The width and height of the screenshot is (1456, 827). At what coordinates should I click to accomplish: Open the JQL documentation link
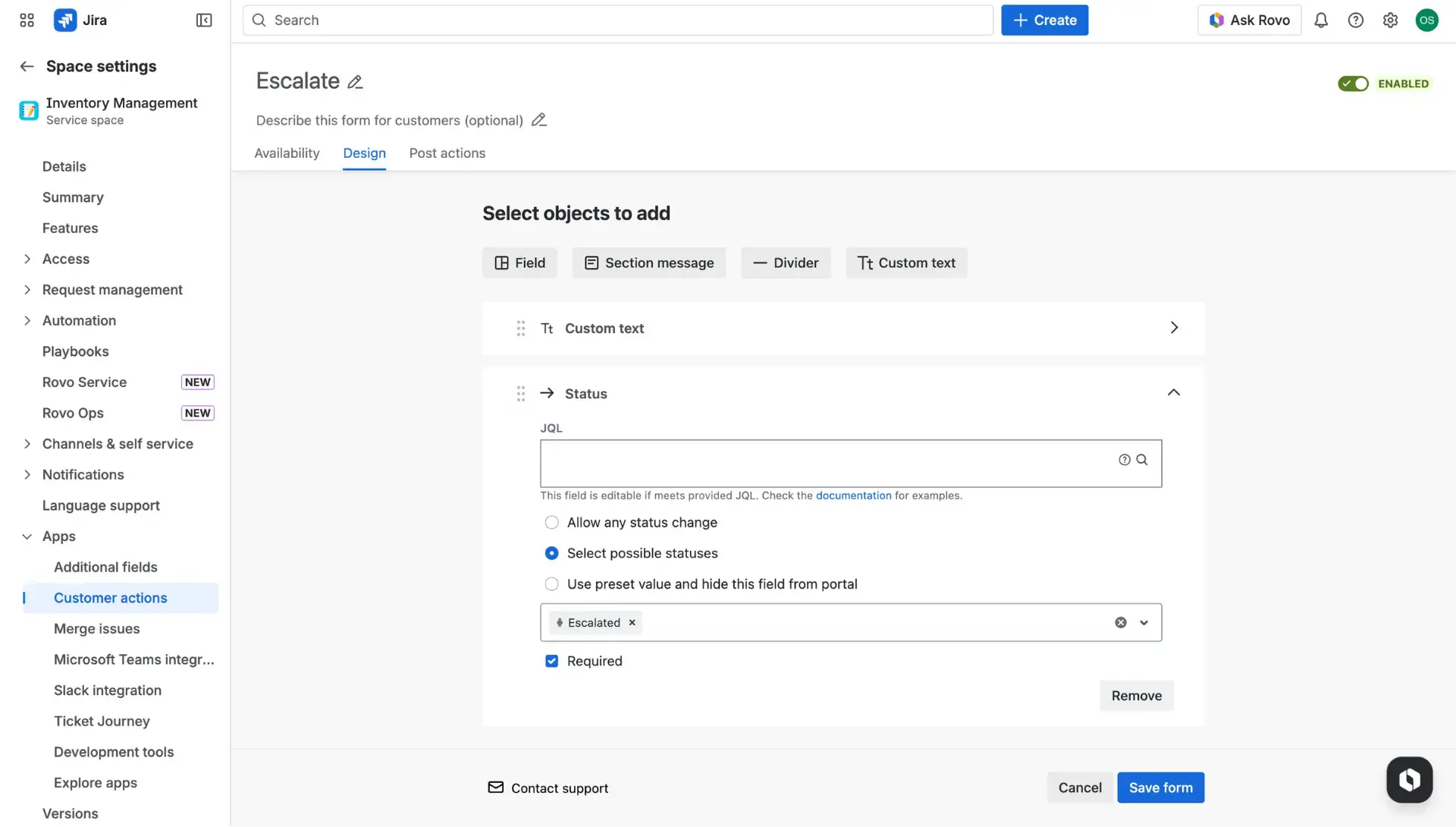(x=853, y=495)
